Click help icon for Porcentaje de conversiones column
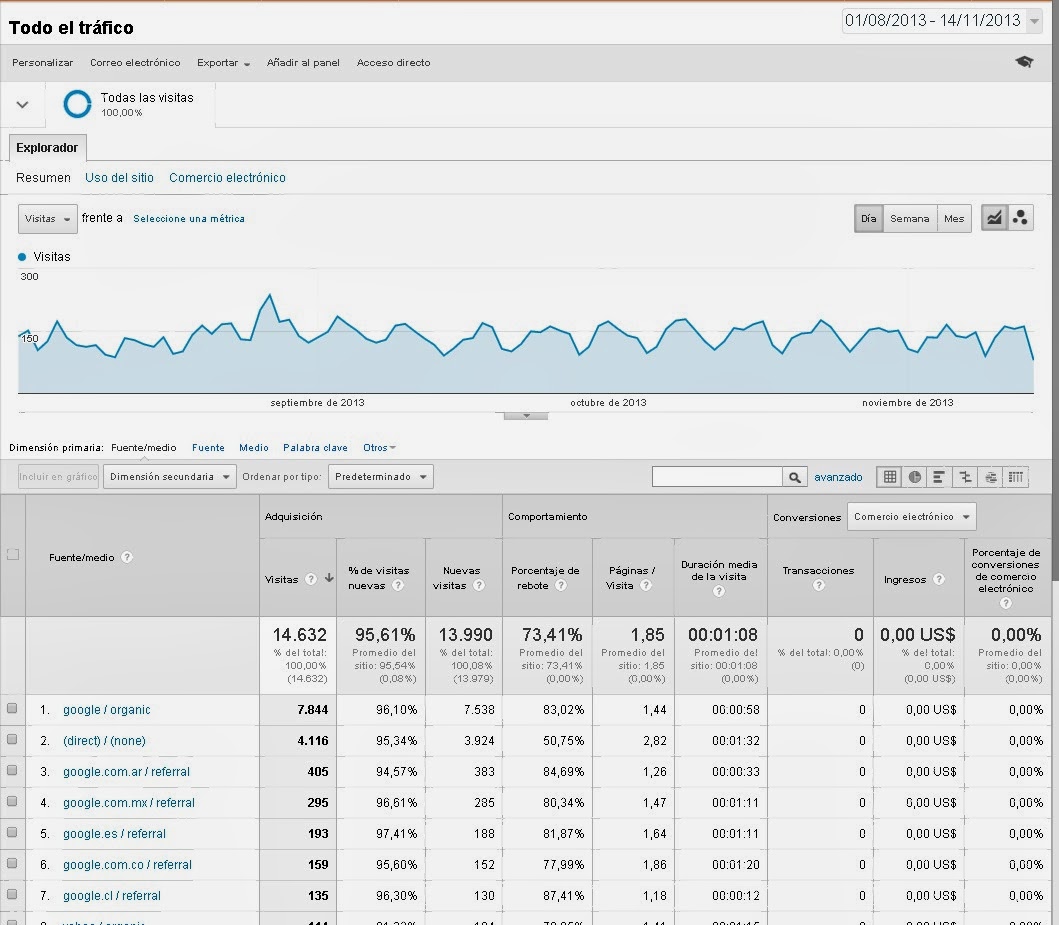This screenshot has height=925, width=1059. click(1006, 603)
